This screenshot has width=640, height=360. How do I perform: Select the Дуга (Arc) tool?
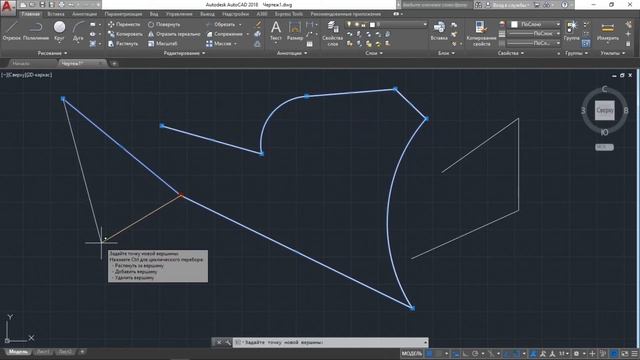(78, 31)
